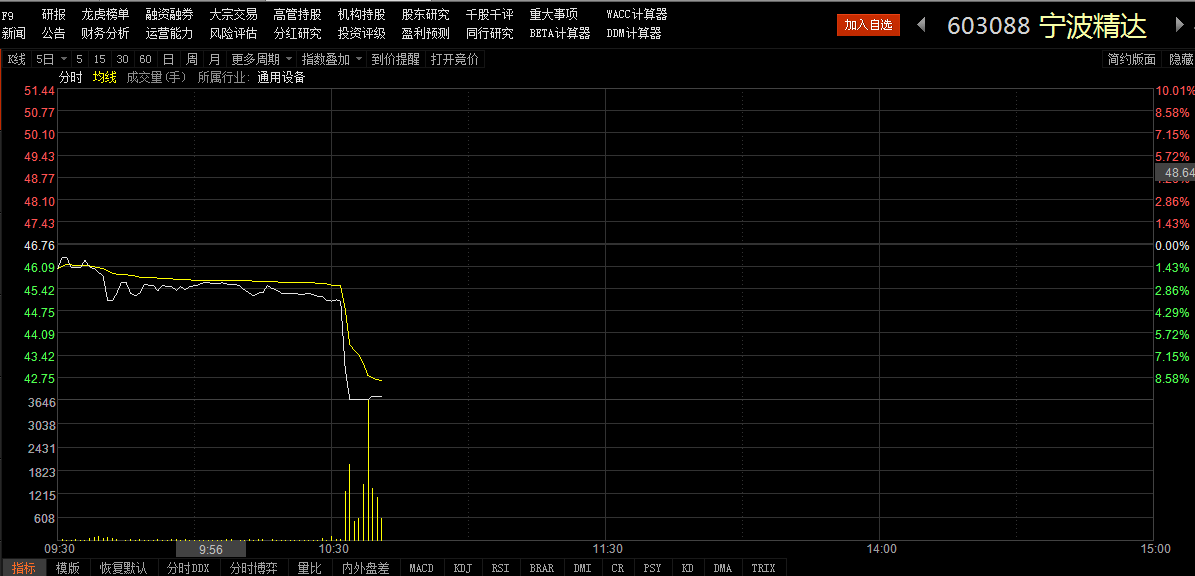Switch to 简约版面 layout
Image resolution: width=1195 pixels, height=576 pixels.
click(1131, 60)
